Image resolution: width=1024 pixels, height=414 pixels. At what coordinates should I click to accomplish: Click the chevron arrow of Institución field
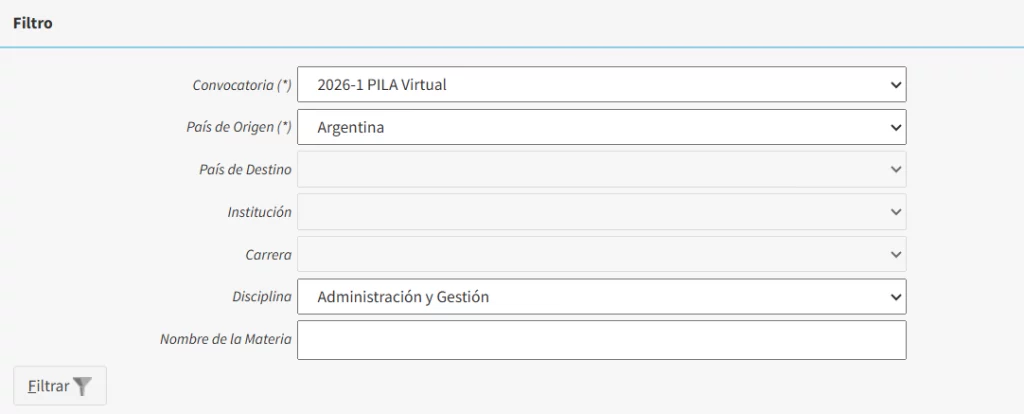tap(895, 212)
